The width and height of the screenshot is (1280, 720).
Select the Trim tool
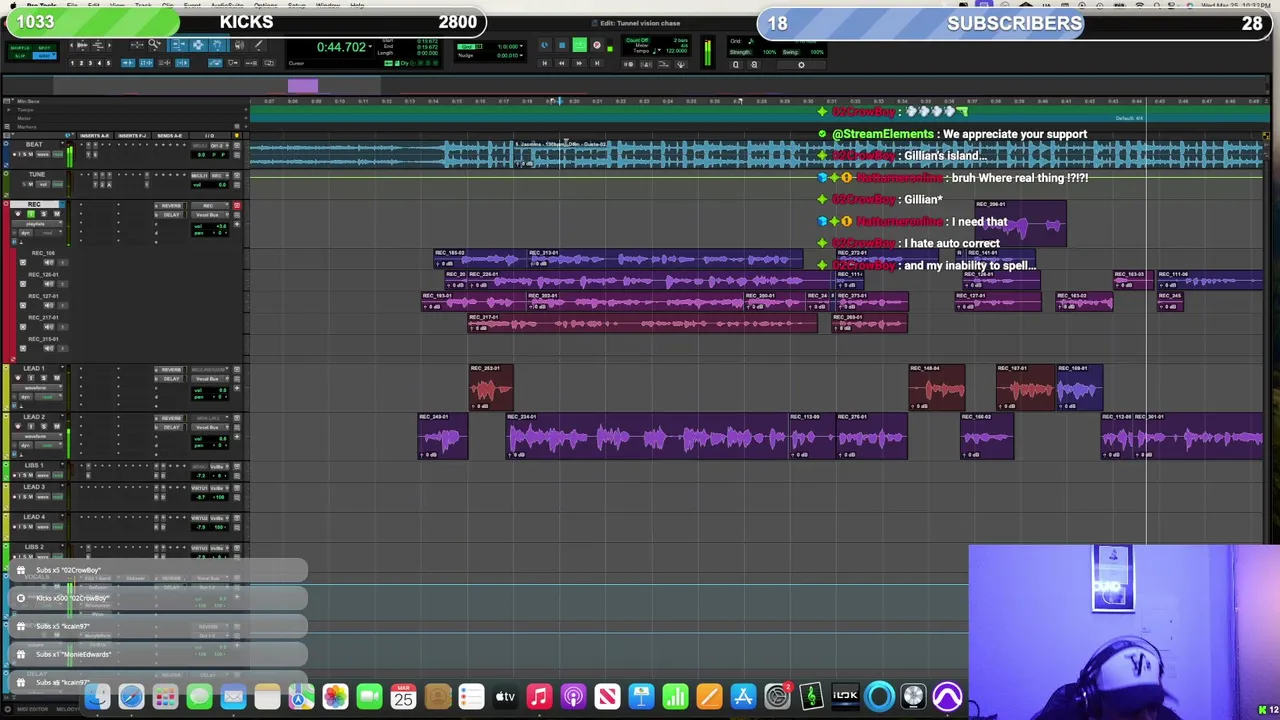pyautogui.click(x=179, y=45)
